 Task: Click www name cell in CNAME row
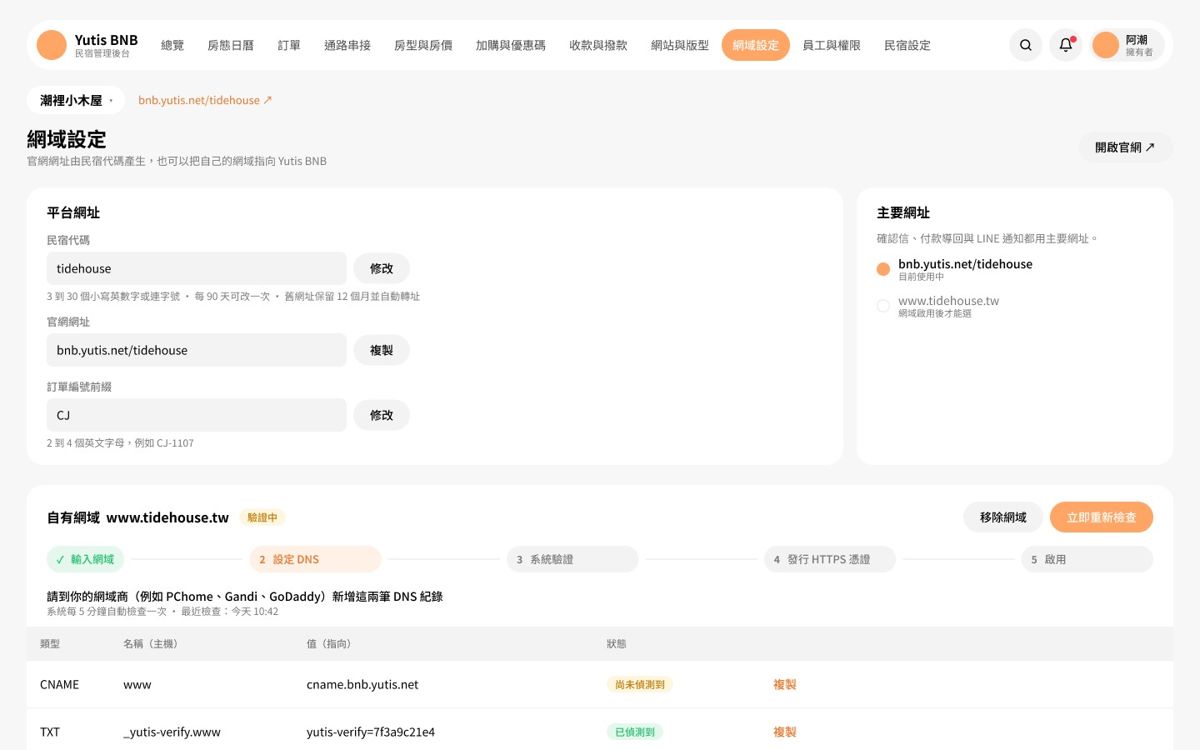click(137, 685)
